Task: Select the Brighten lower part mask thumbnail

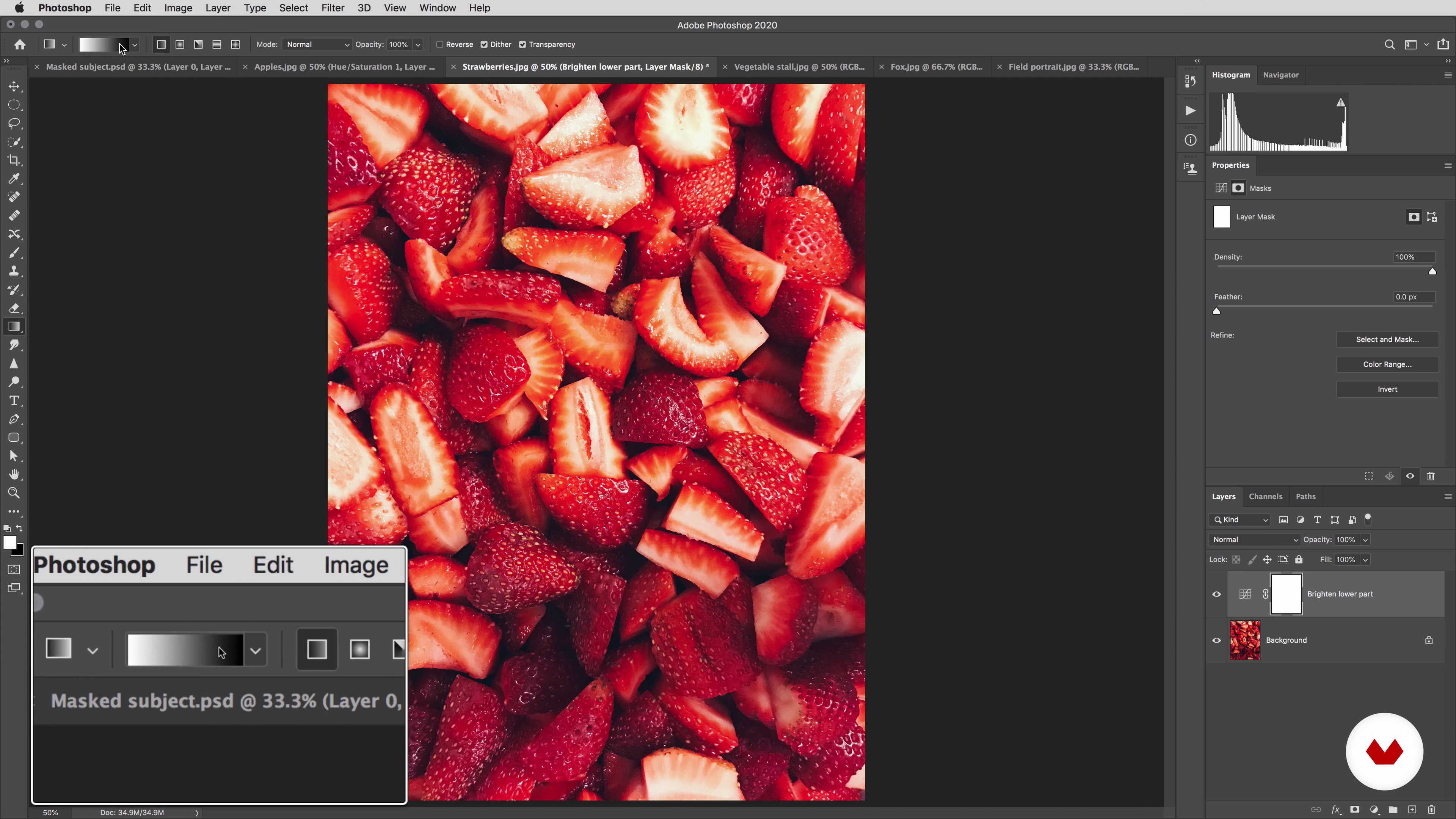Action: pyautogui.click(x=1286, y=594)
